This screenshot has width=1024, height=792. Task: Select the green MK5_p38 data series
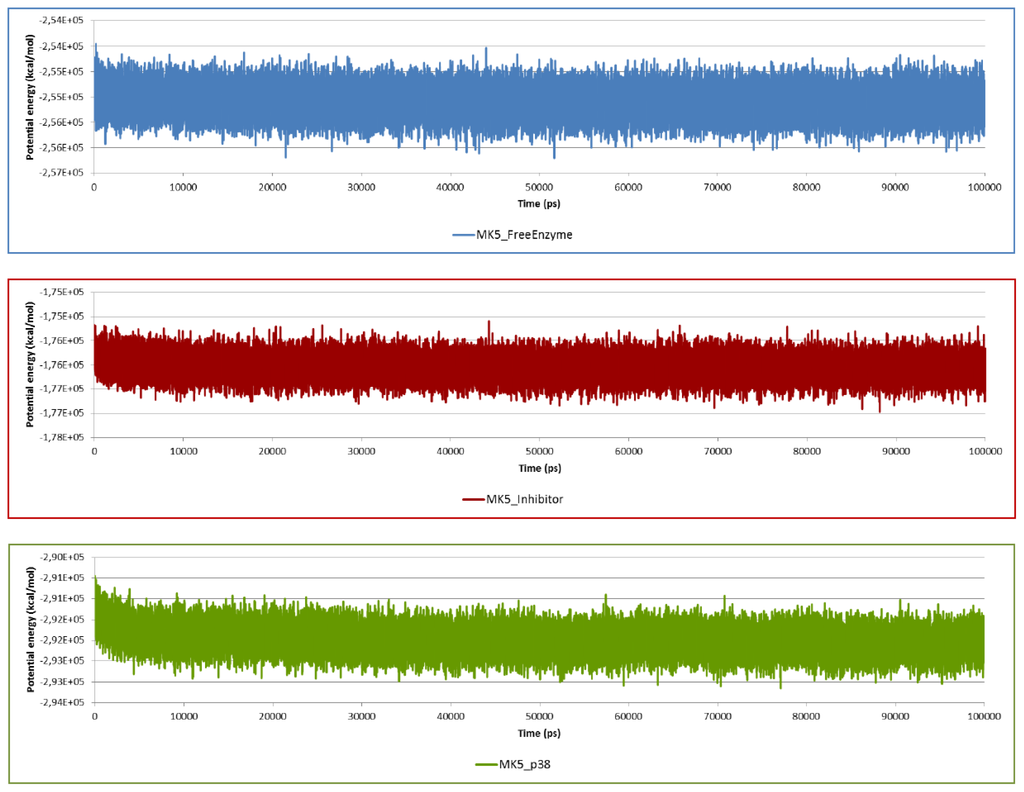(x=540, y=638)
